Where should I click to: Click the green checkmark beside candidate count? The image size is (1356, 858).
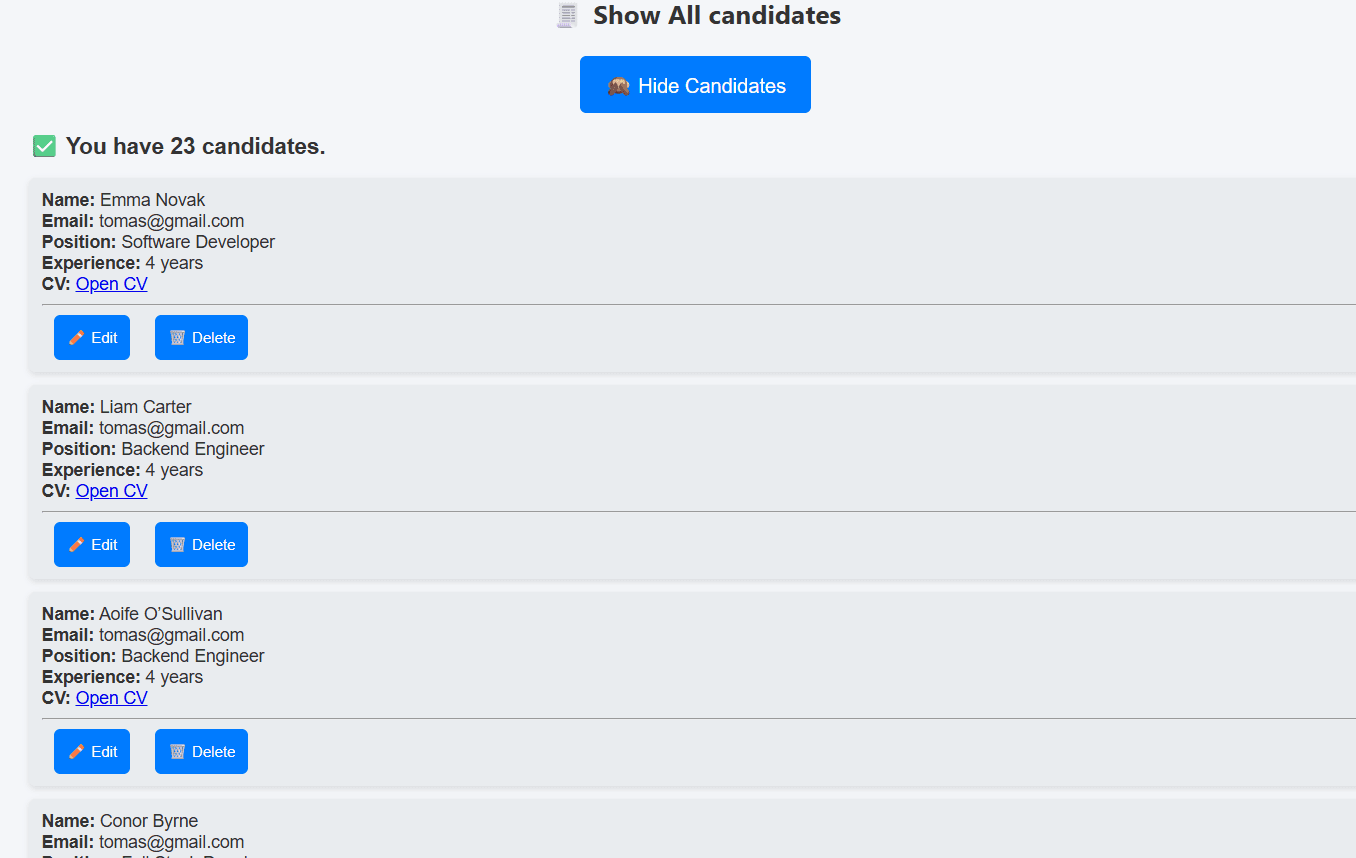pyautogui.click(x=44, y=147)
